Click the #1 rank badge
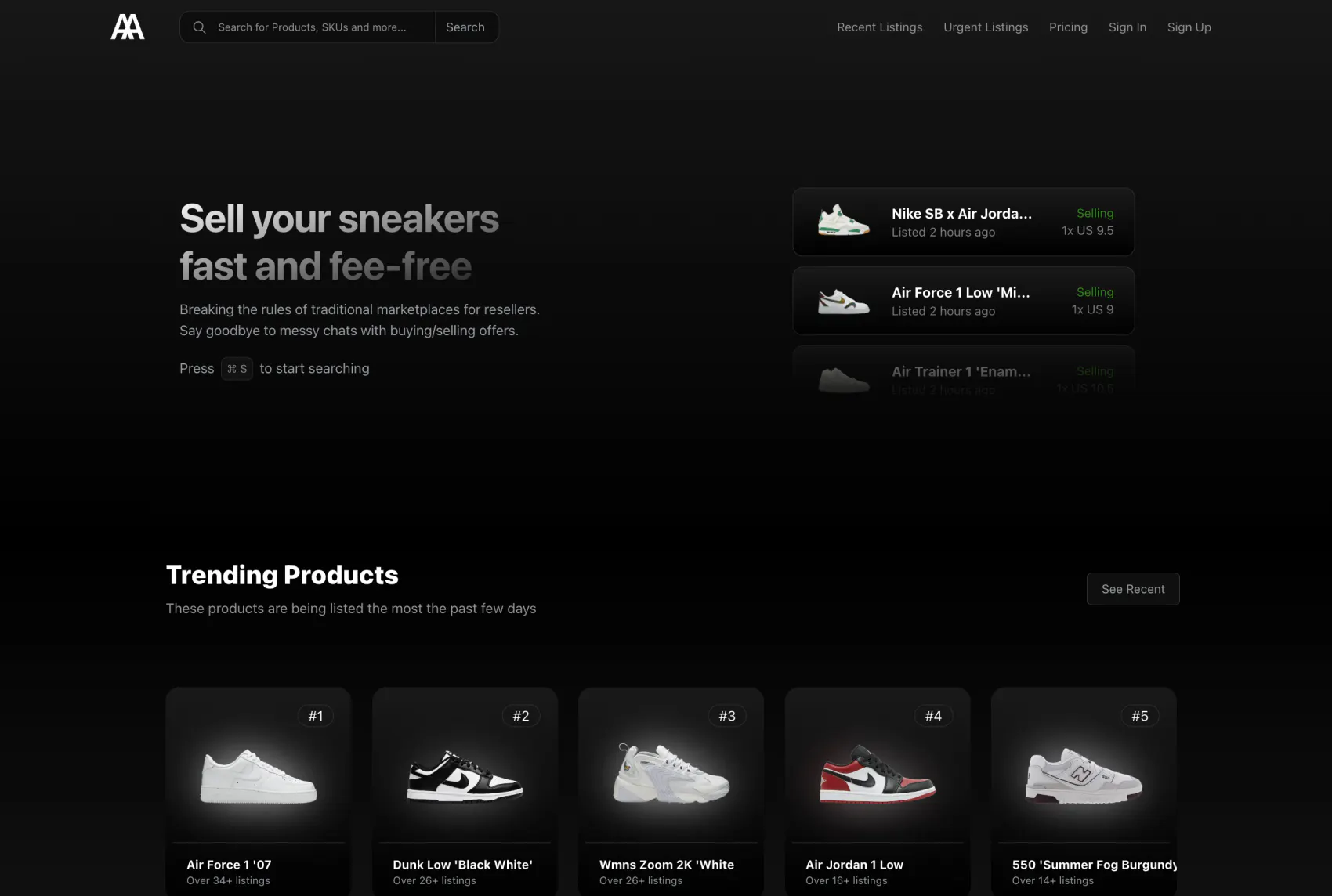1332x896 pixels. point(316,716)
